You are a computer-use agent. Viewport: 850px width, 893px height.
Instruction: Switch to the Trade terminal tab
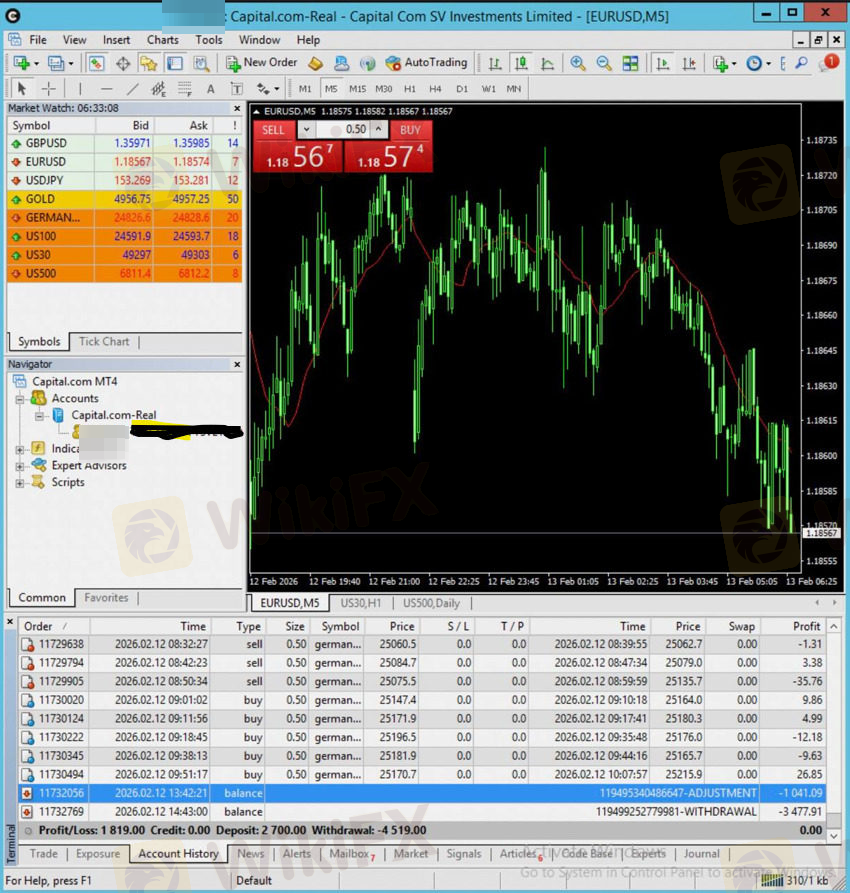point(43,853)
